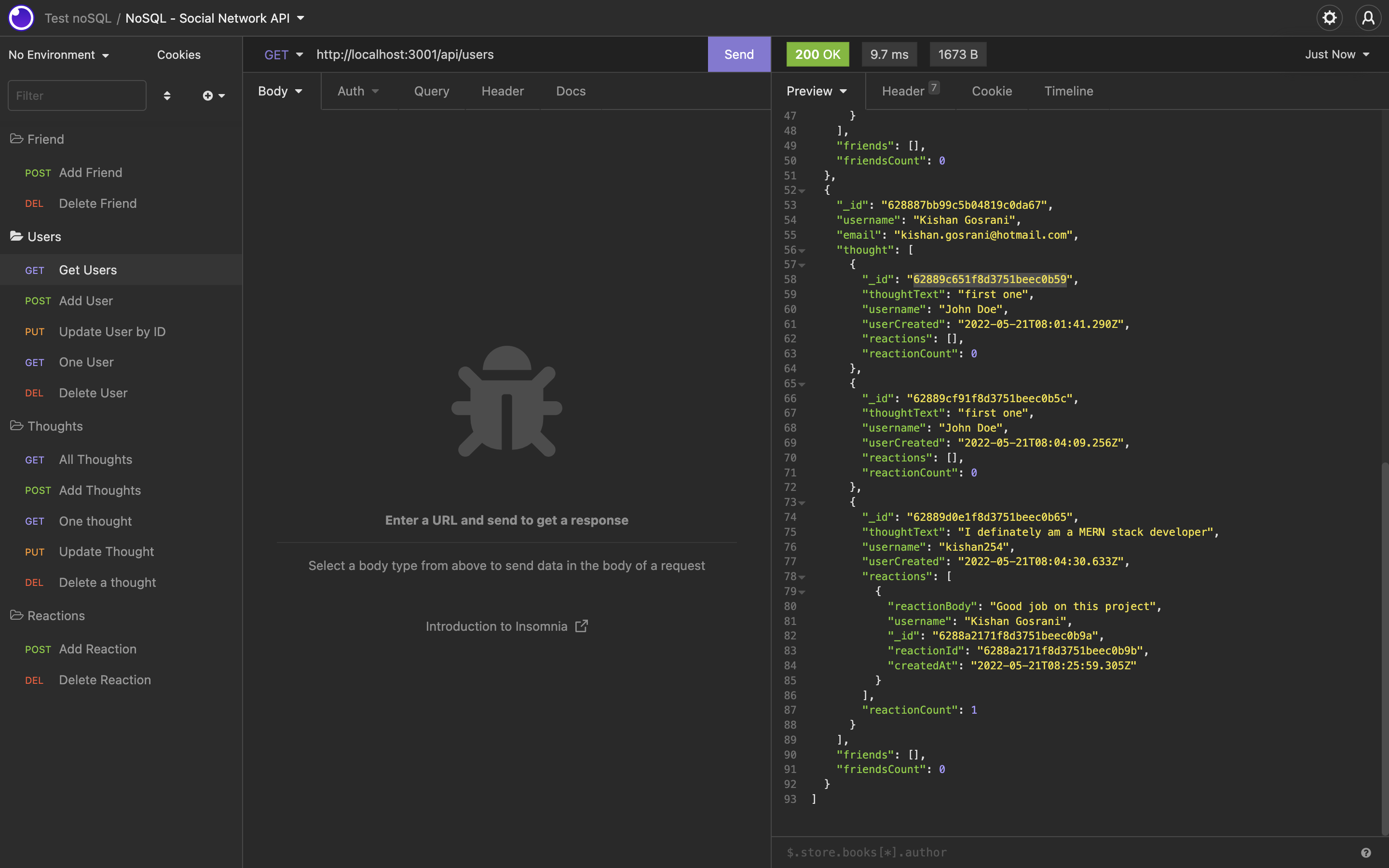Click the sidebar sort order icon
This screenshot has width=1389, height=868.
(167, 96)
